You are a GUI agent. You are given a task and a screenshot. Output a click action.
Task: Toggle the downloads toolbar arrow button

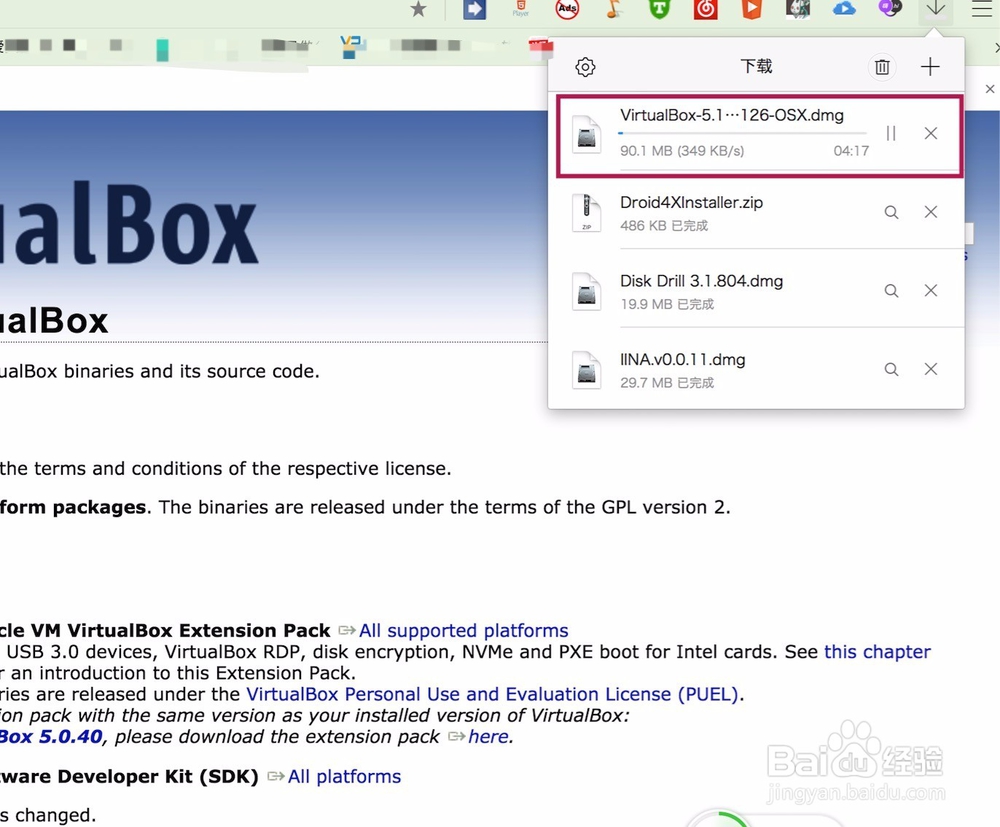[936, 9]
